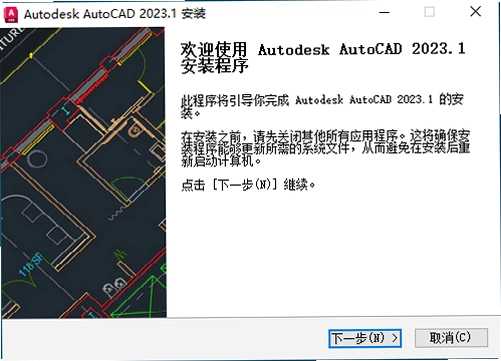Viewport: 501px width, 361px height.
Task: Click the red hatched wall segment in the banner
Action: pyautogui.click(x=91, y=88)
